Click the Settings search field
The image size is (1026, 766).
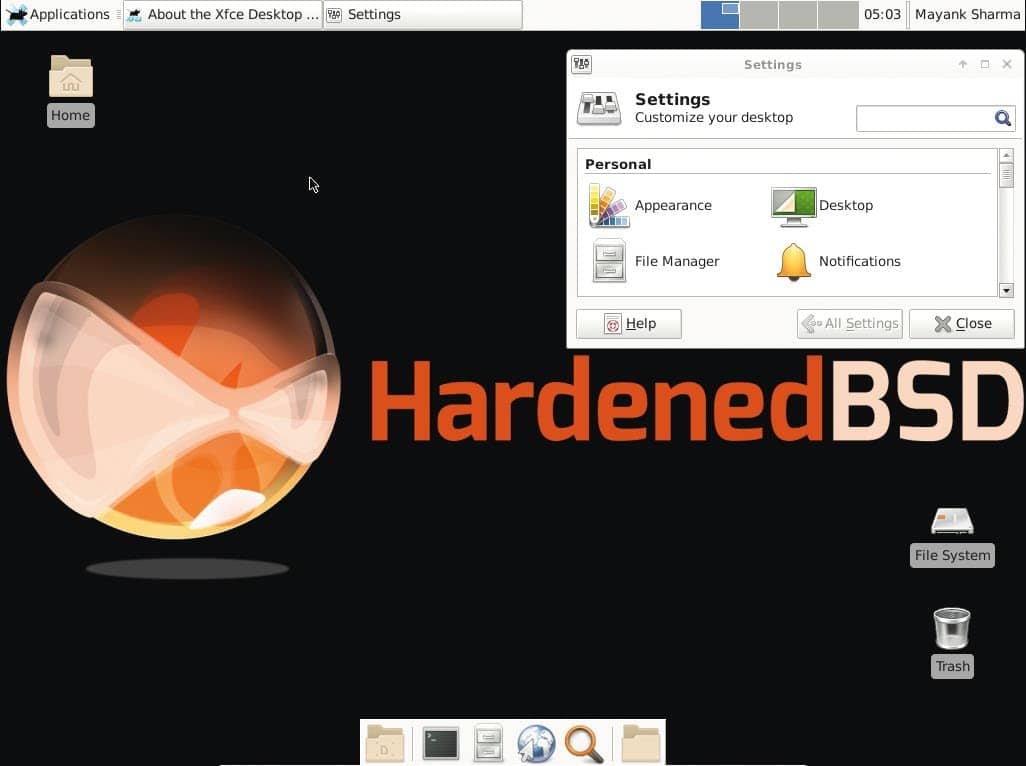935,118
